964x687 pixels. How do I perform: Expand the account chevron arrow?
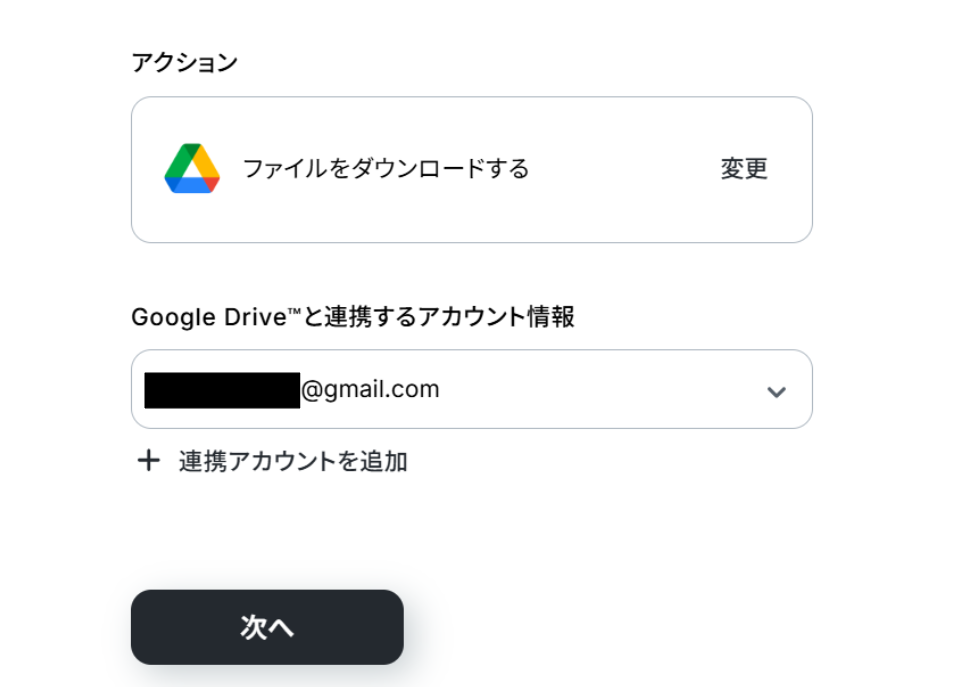(x=776, y=391)
